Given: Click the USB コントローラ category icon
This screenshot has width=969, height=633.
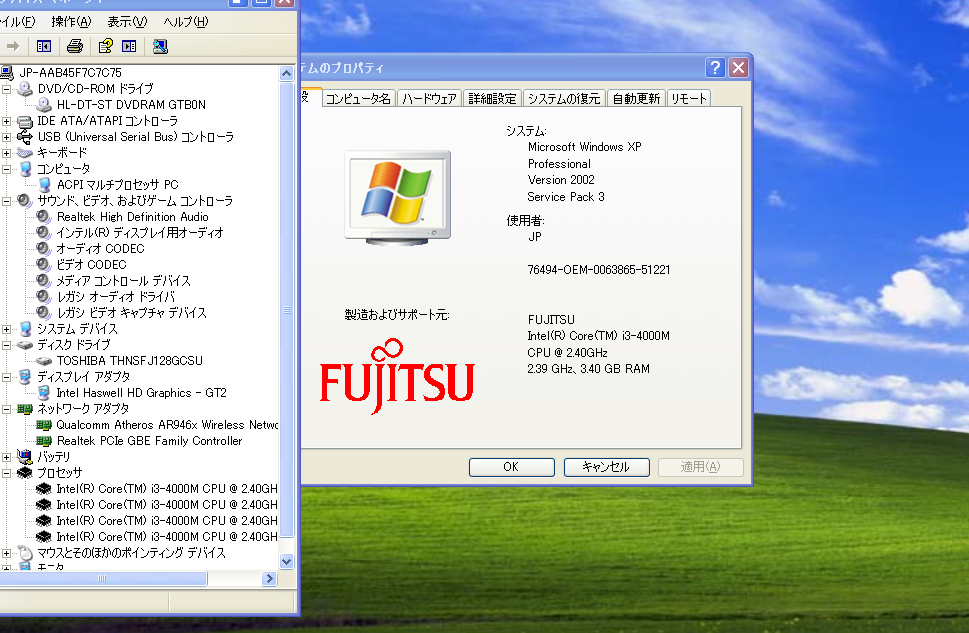Looking at the screenshot, I should coord(25,137).
